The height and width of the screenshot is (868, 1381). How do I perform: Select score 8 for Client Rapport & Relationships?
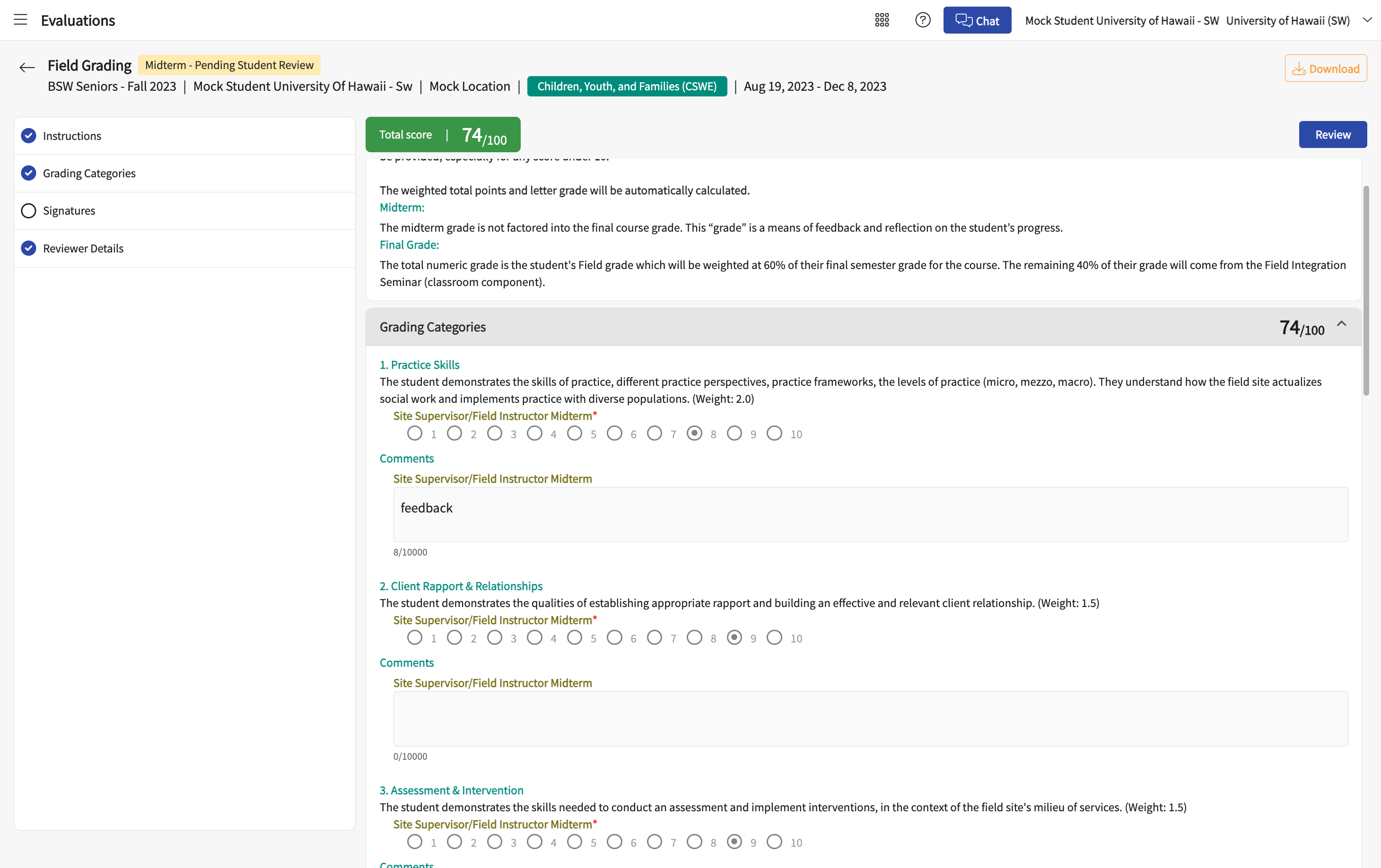(694, 638)
